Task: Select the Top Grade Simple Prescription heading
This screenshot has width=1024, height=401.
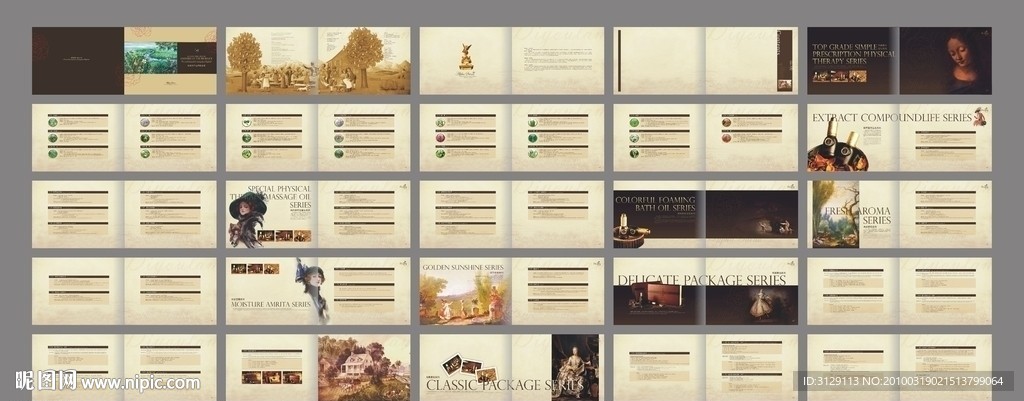Action: [x=854, y=54]
